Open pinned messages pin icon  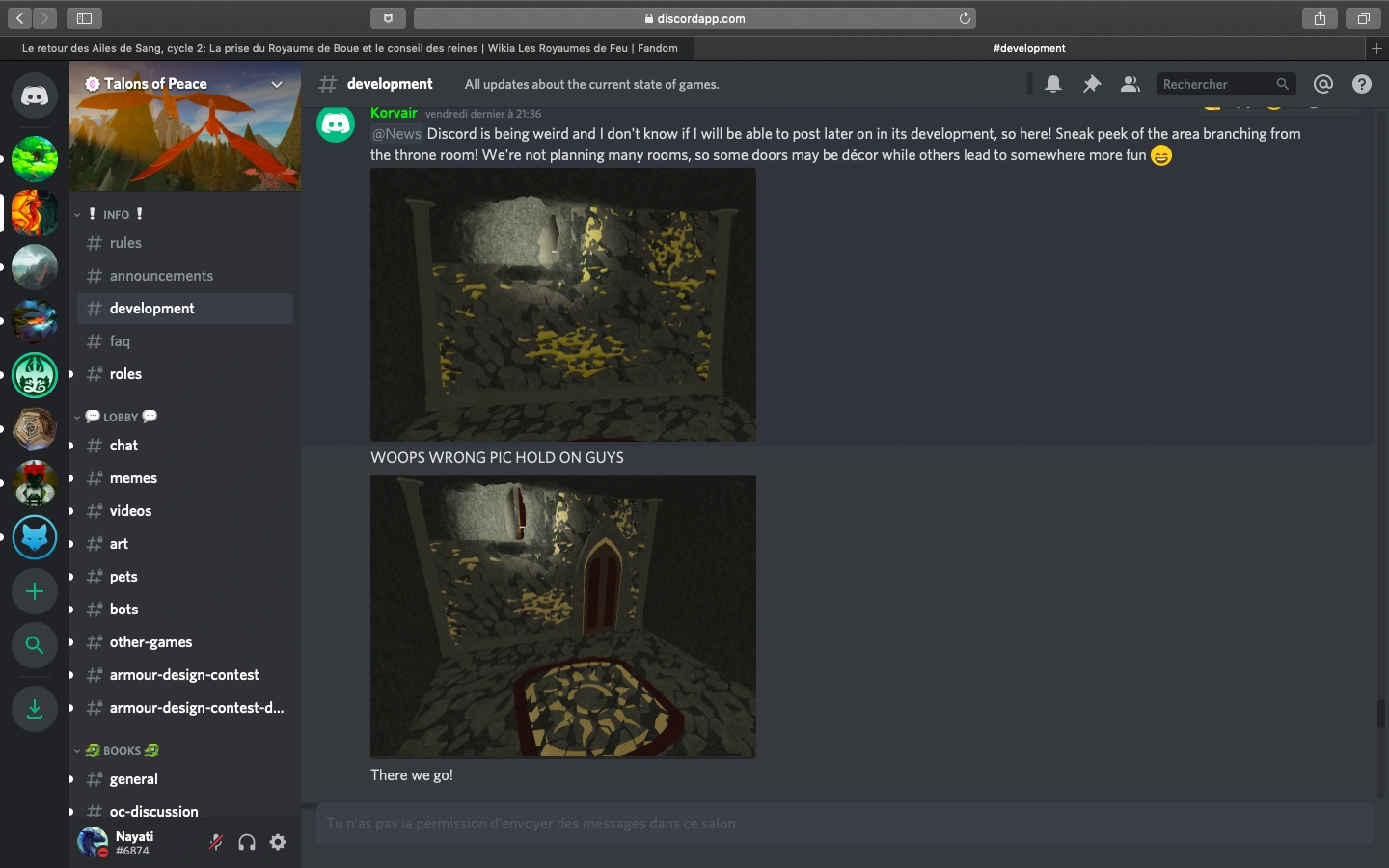(1092, 84)
